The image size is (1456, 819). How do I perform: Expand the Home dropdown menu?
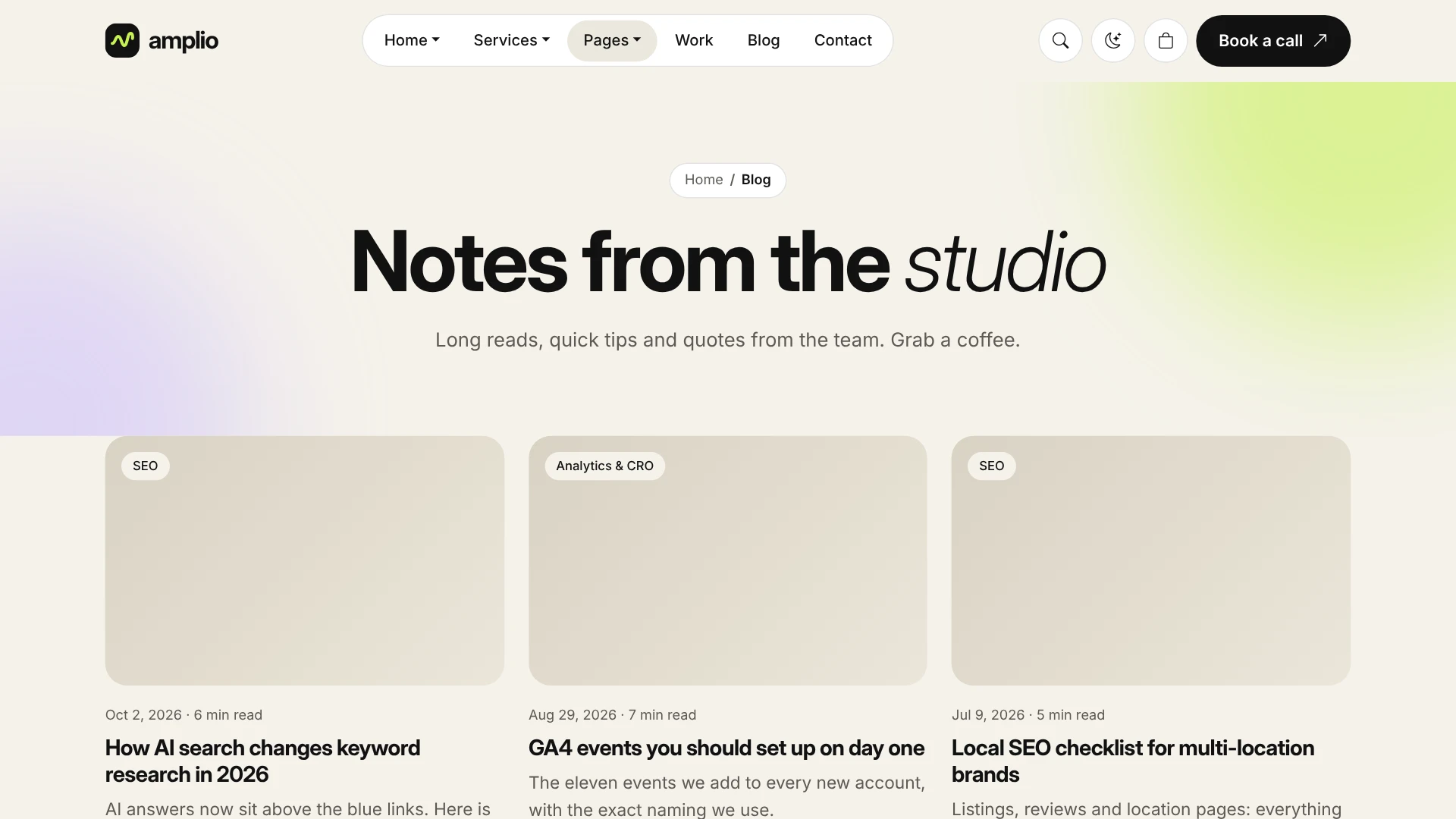(412, 40)
